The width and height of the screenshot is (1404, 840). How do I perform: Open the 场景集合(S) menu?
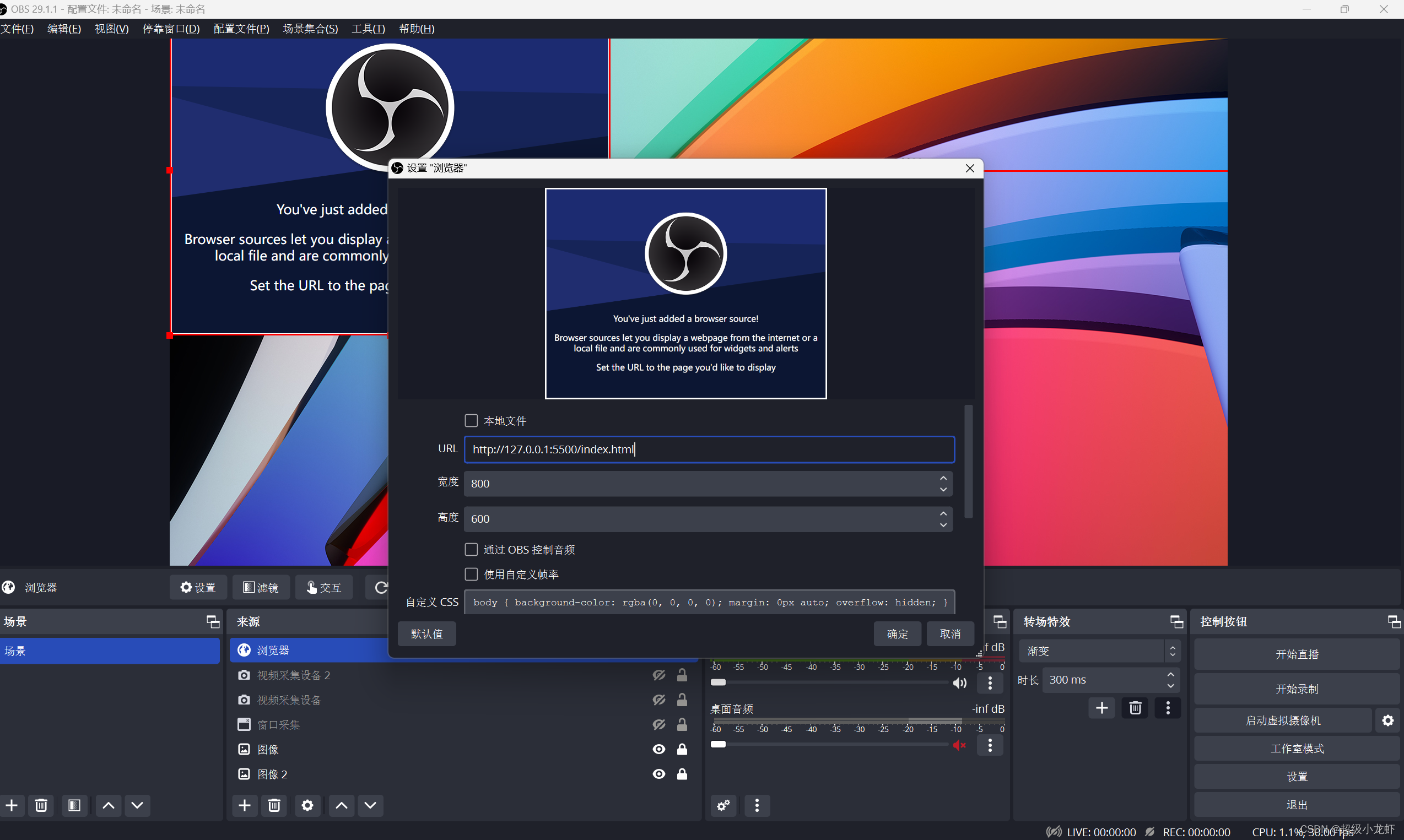310,29
